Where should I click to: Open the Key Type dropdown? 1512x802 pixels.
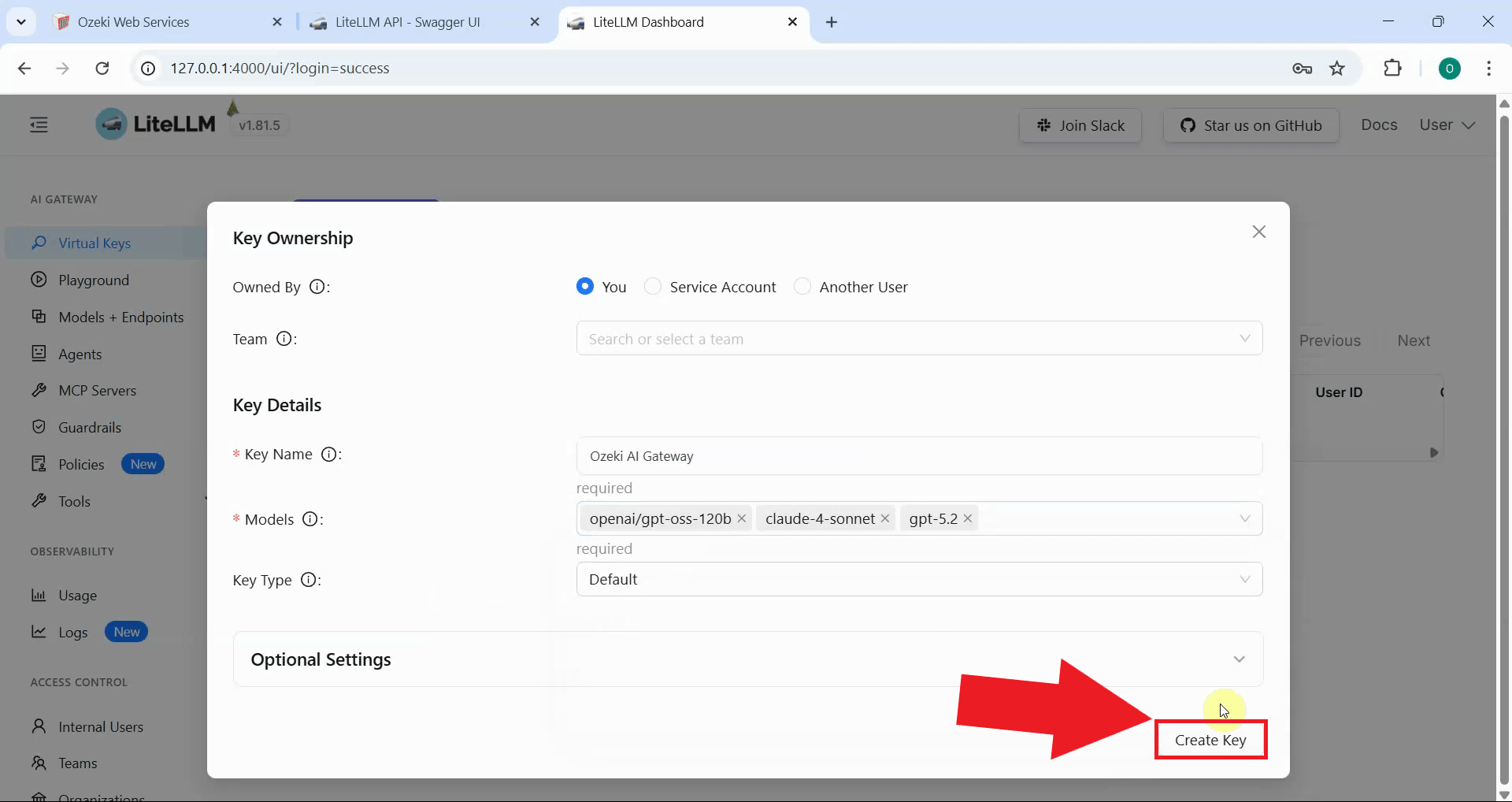918,580
